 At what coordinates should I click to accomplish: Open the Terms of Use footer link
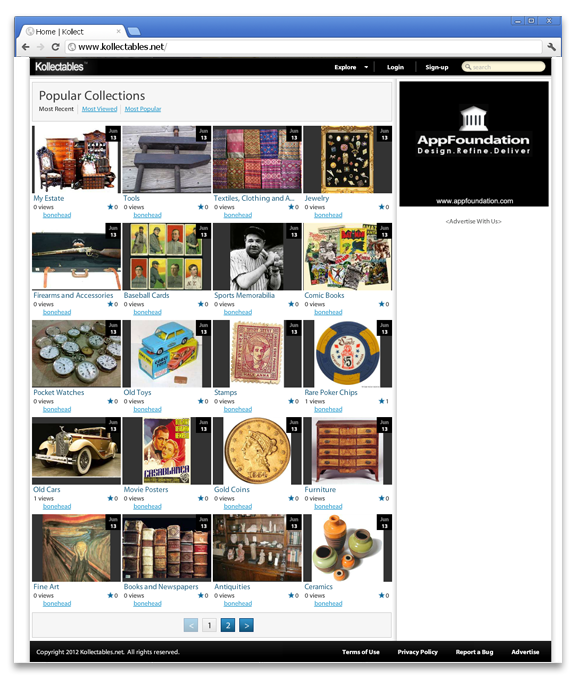pos(361,652)
